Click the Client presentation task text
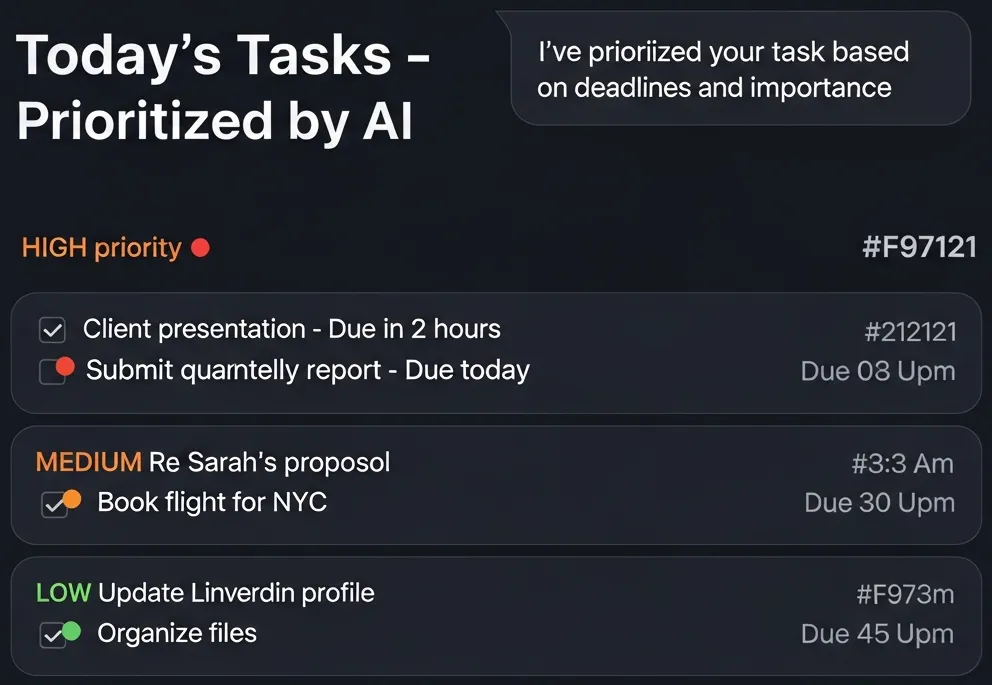Screen dimensions: 992x685 click(x=292, y=329)
